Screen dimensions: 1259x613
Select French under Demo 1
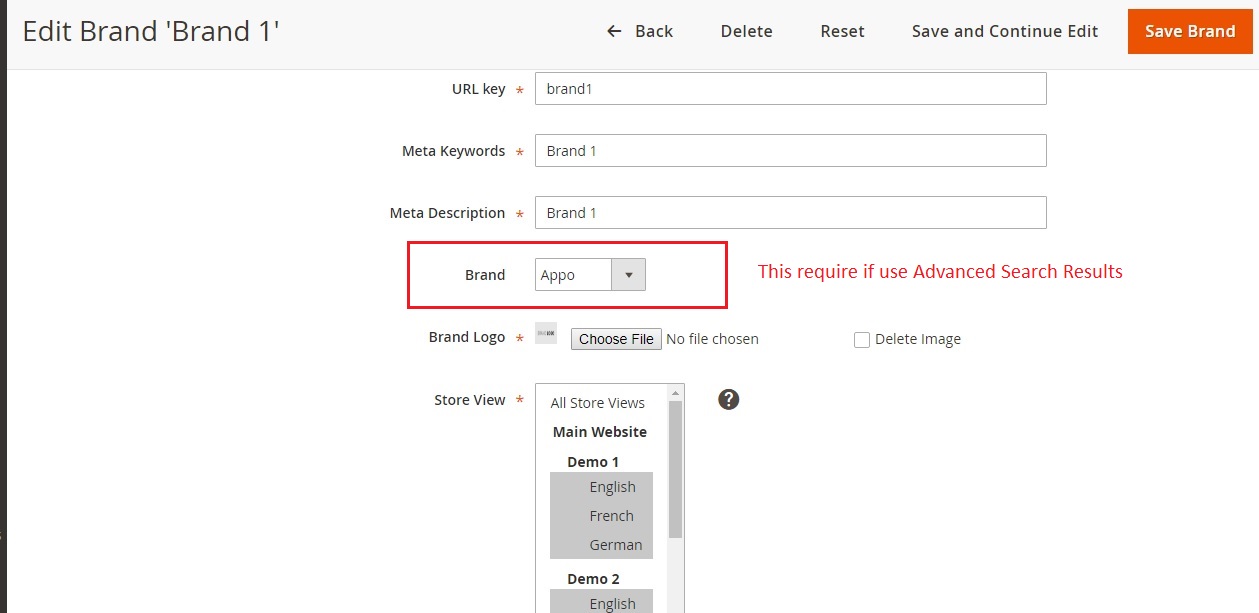coord(611,516)
